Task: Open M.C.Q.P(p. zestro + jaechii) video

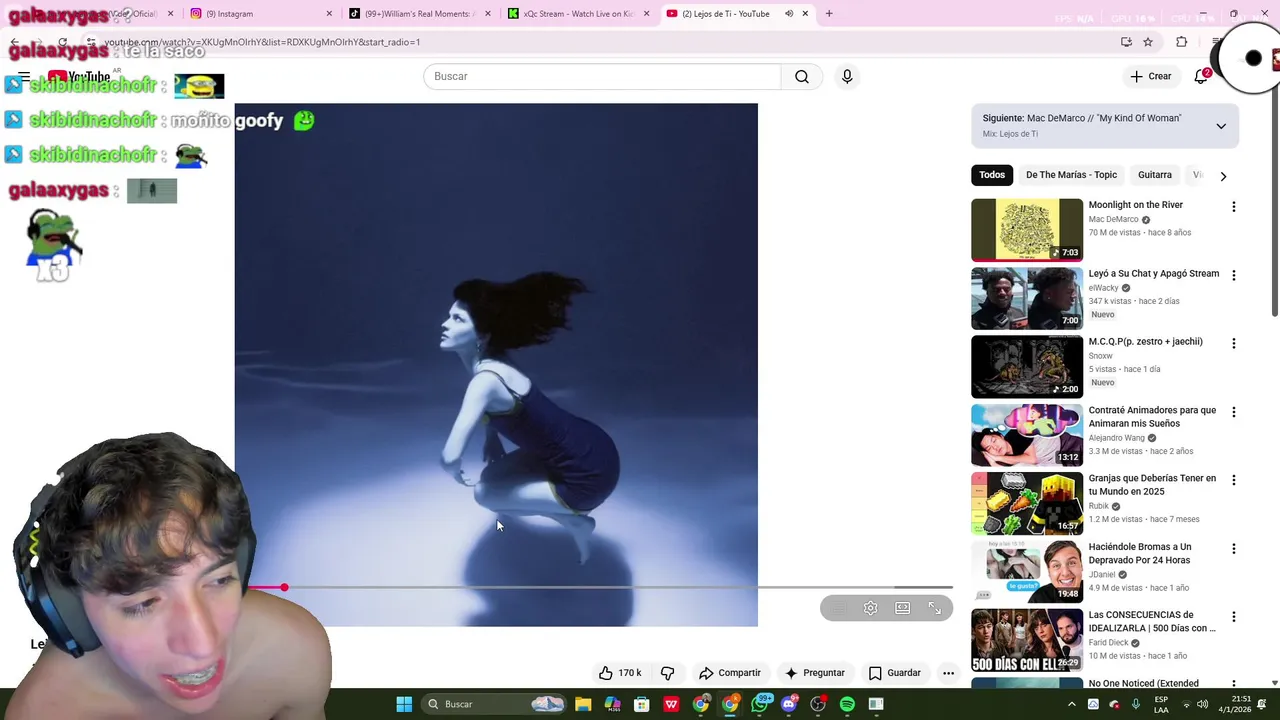Action: coord(1145,341)
